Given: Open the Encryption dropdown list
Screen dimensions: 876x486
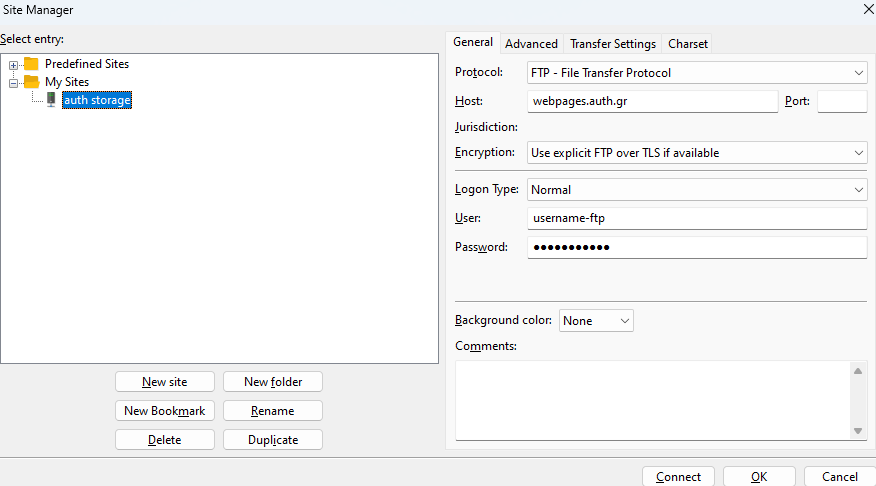Looking at the screenshot, I should tap(696, 153).
